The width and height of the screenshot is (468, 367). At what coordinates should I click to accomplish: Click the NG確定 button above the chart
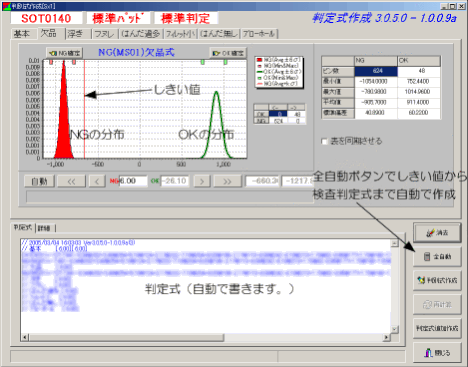tap(65, 53)
